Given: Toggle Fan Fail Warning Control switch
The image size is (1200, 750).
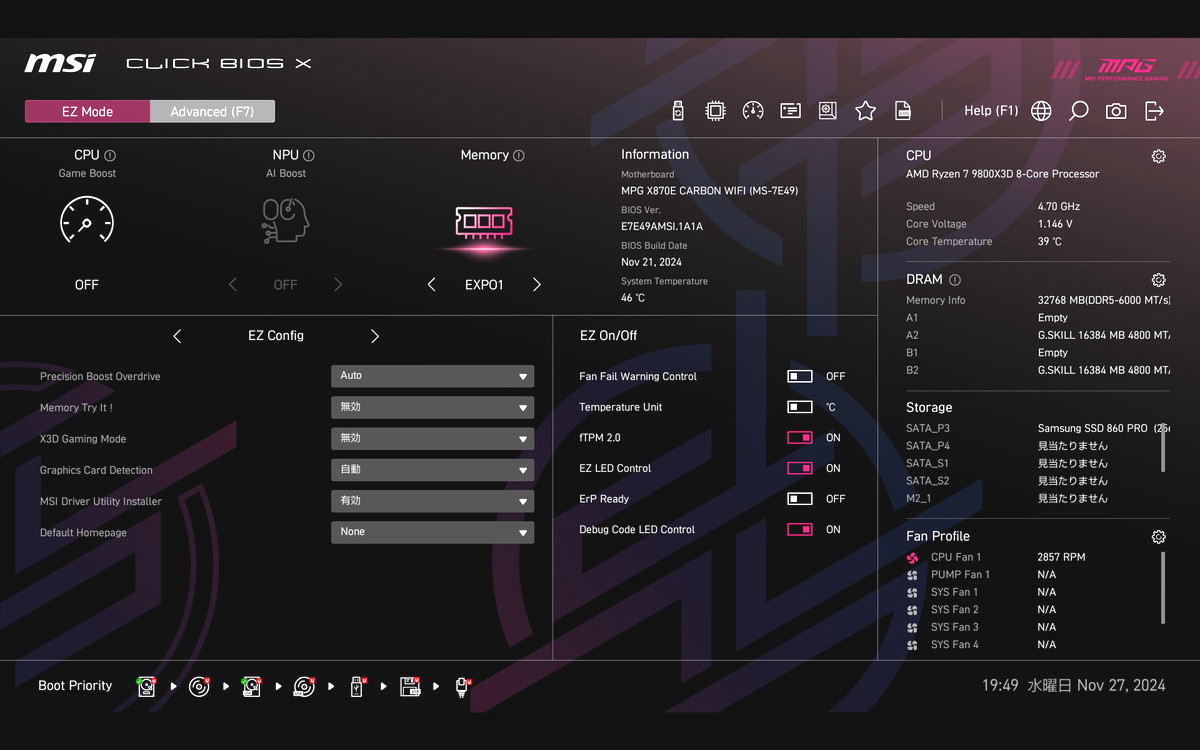Looking at the screenshot, I should (800, 377).
